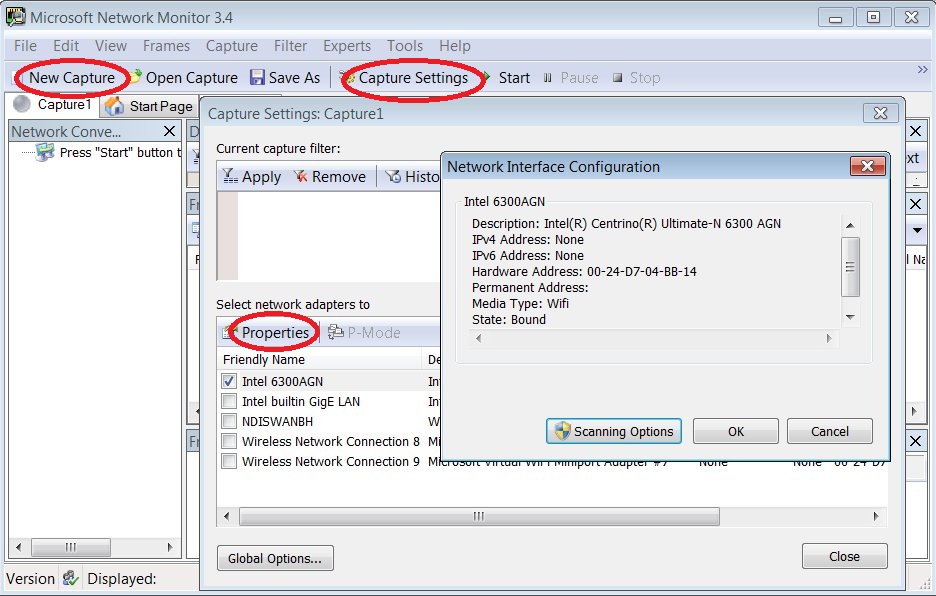Click the Save As floppy disk icon
Viewport: 936px width, 596px height.
pos(257,77)
